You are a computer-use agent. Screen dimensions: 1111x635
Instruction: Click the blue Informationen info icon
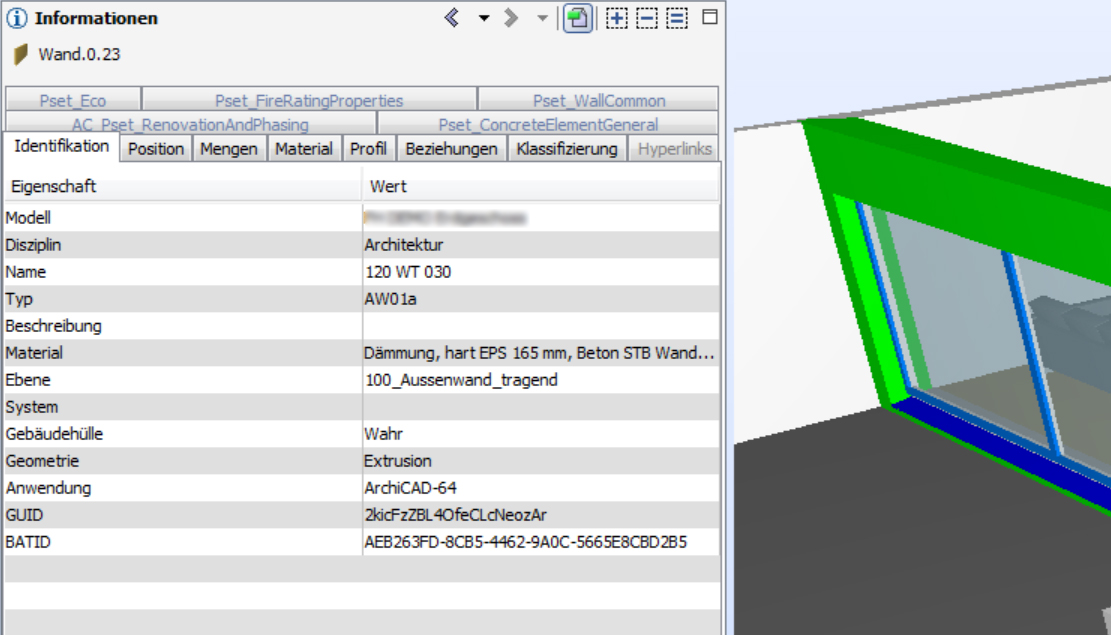17,18
